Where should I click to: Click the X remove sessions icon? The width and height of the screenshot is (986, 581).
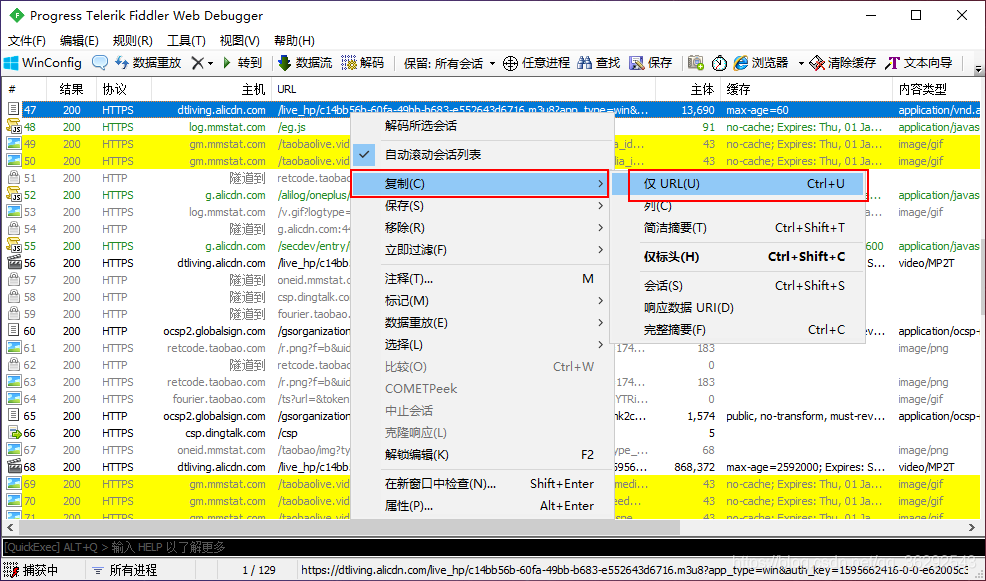pyautogui.click(x=197, y=63)
